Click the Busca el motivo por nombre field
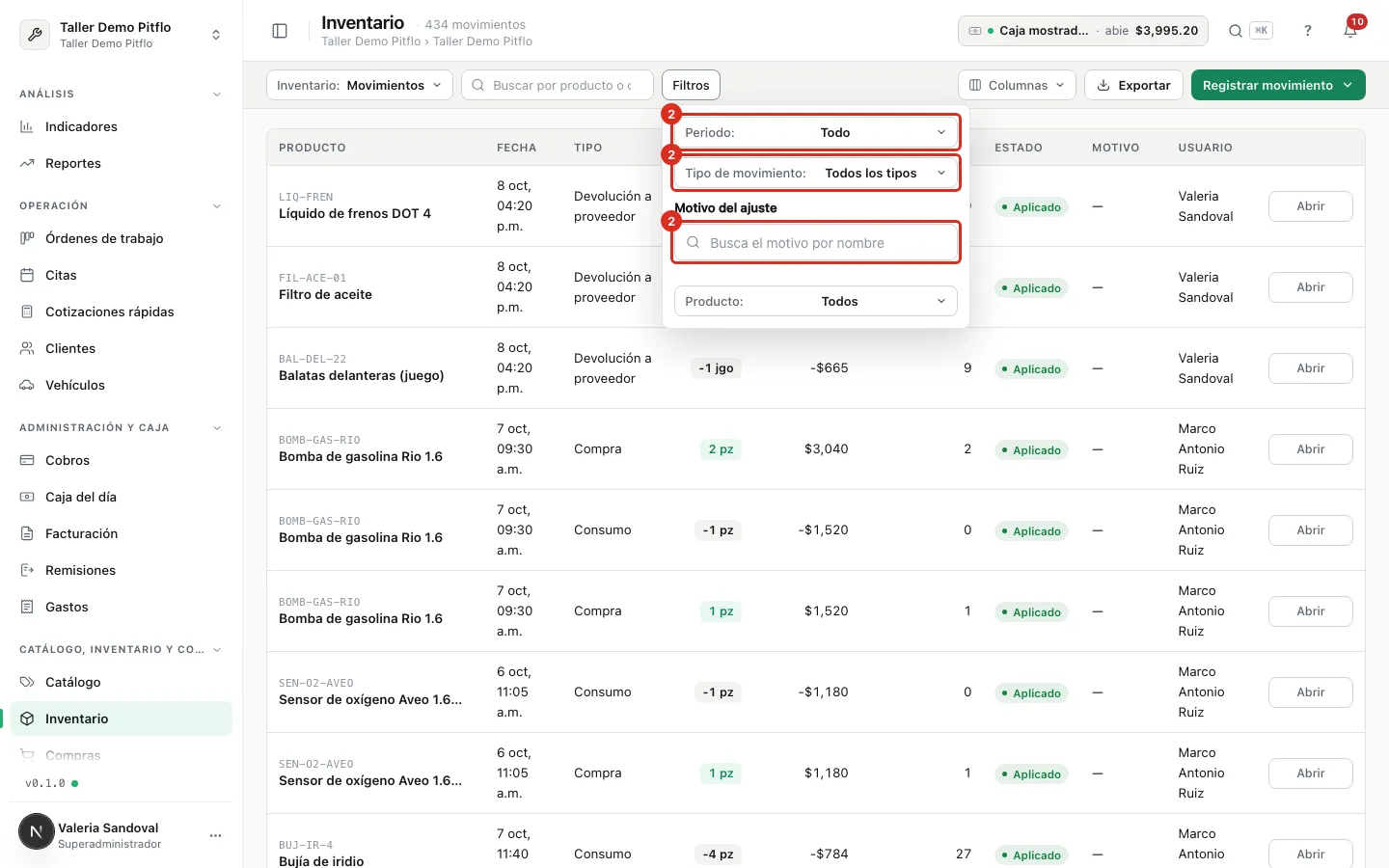Viewport: 1389px width, 868px height. coord(816,243)
